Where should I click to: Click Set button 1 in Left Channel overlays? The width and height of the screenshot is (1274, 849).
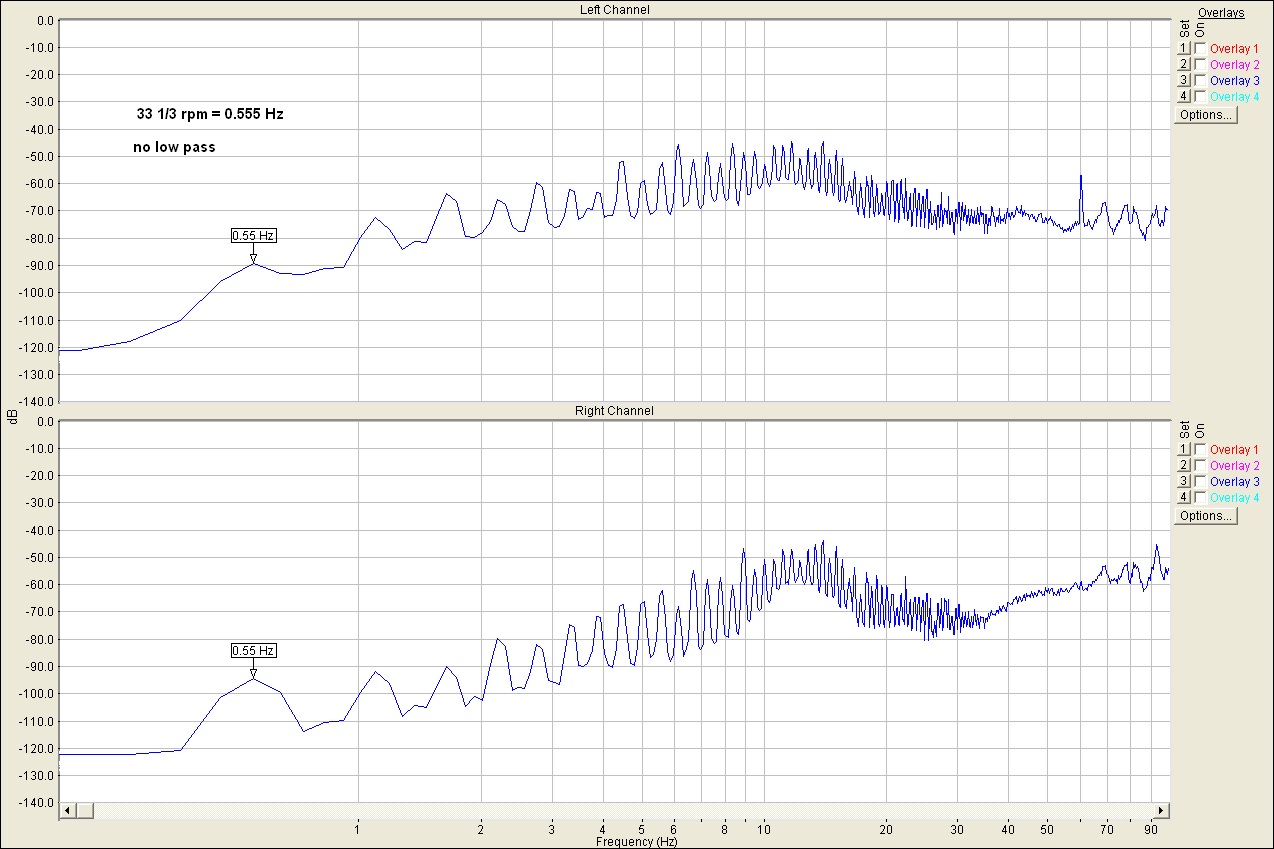point(1184,48)
